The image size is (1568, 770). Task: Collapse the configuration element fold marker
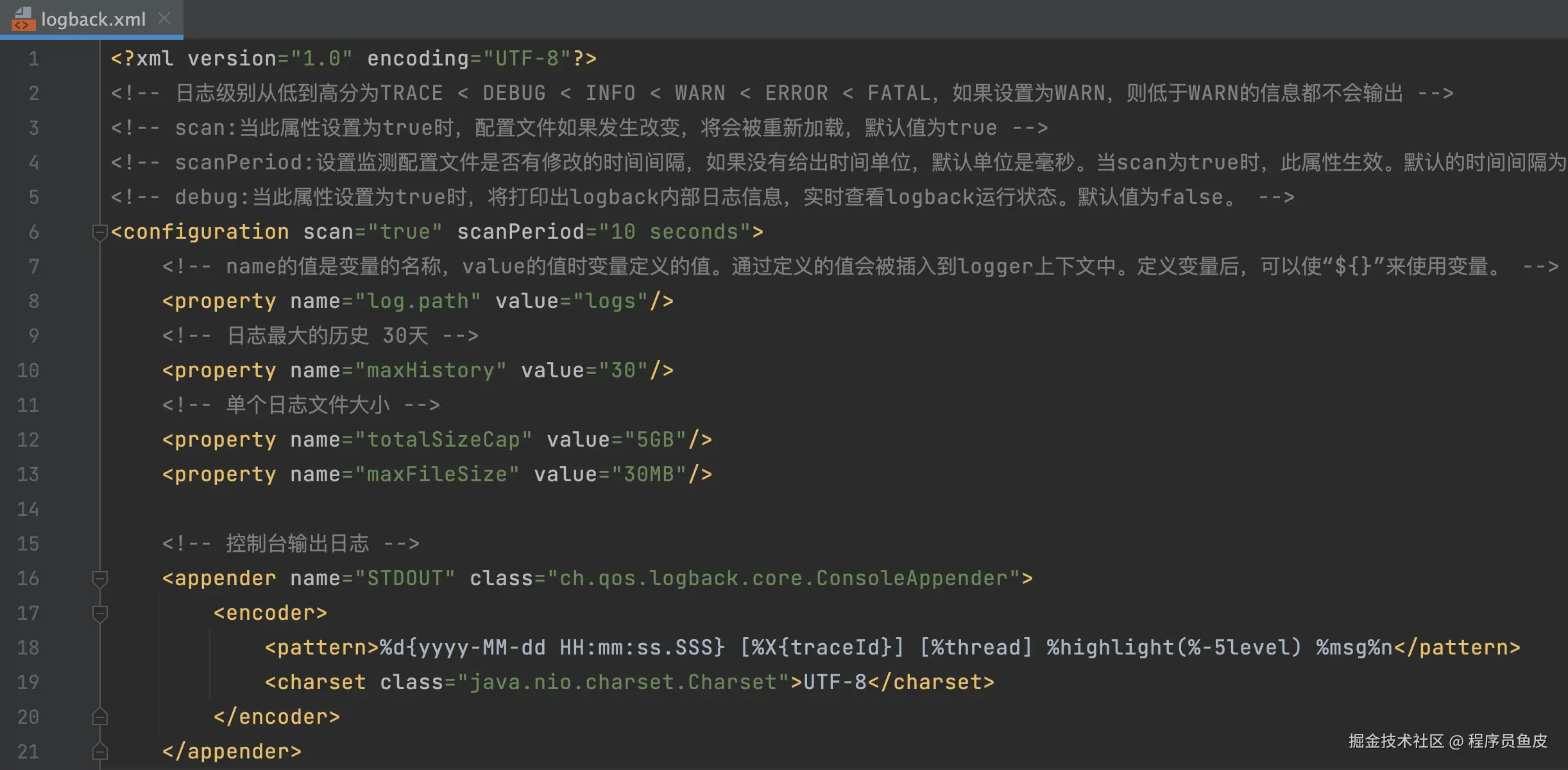pyautogui.click(x=99, y=232)
